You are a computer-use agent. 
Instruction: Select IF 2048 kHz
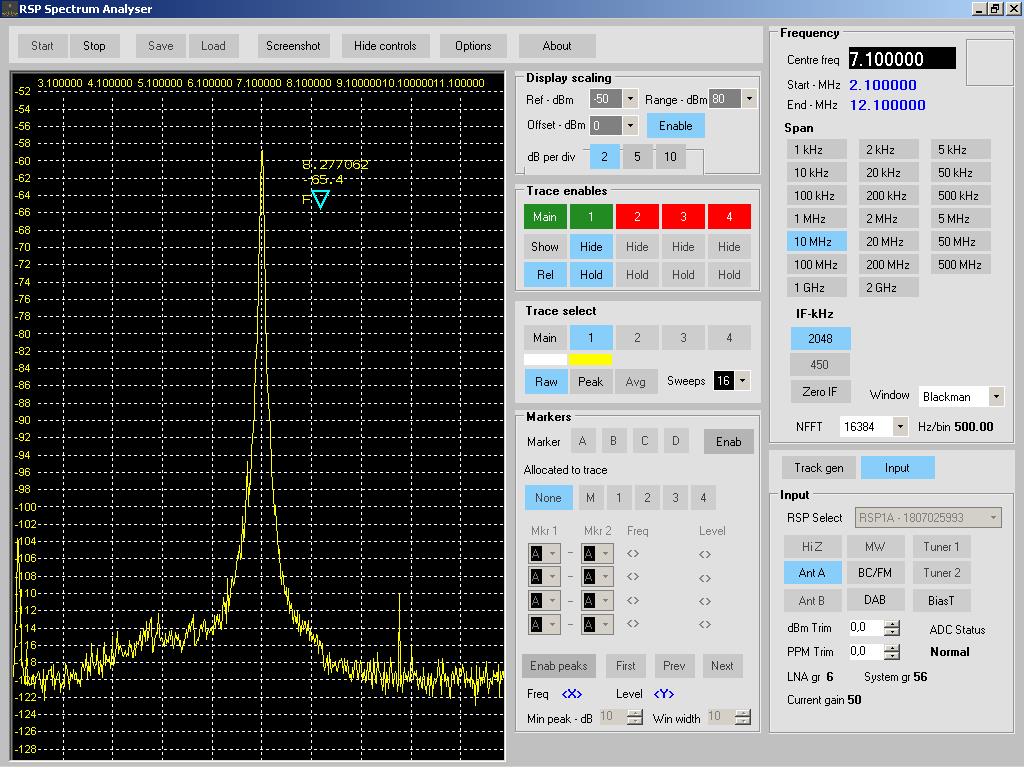tap(820, 338)
